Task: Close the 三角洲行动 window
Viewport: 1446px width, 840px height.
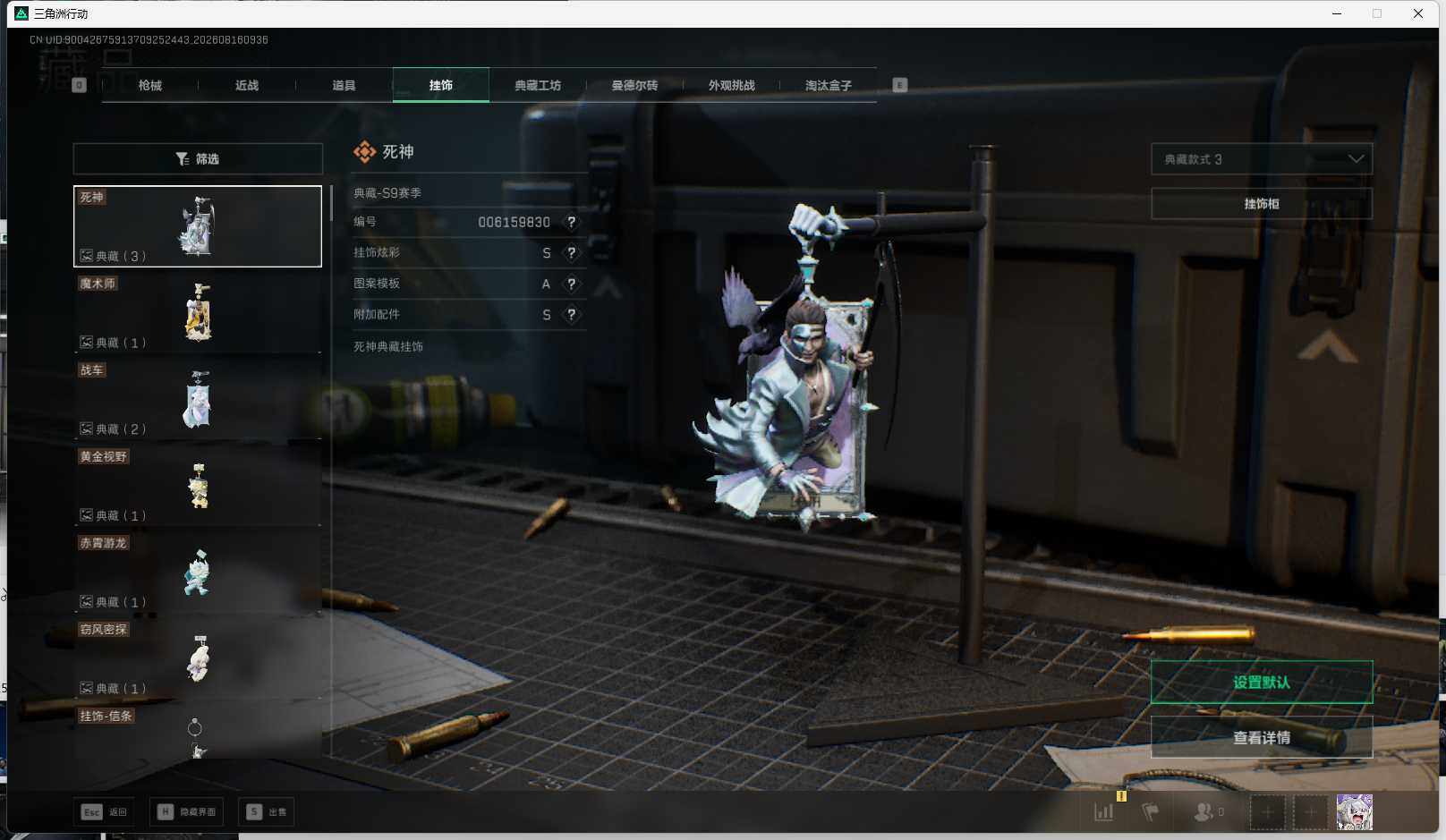Action: click(1418, 13)
